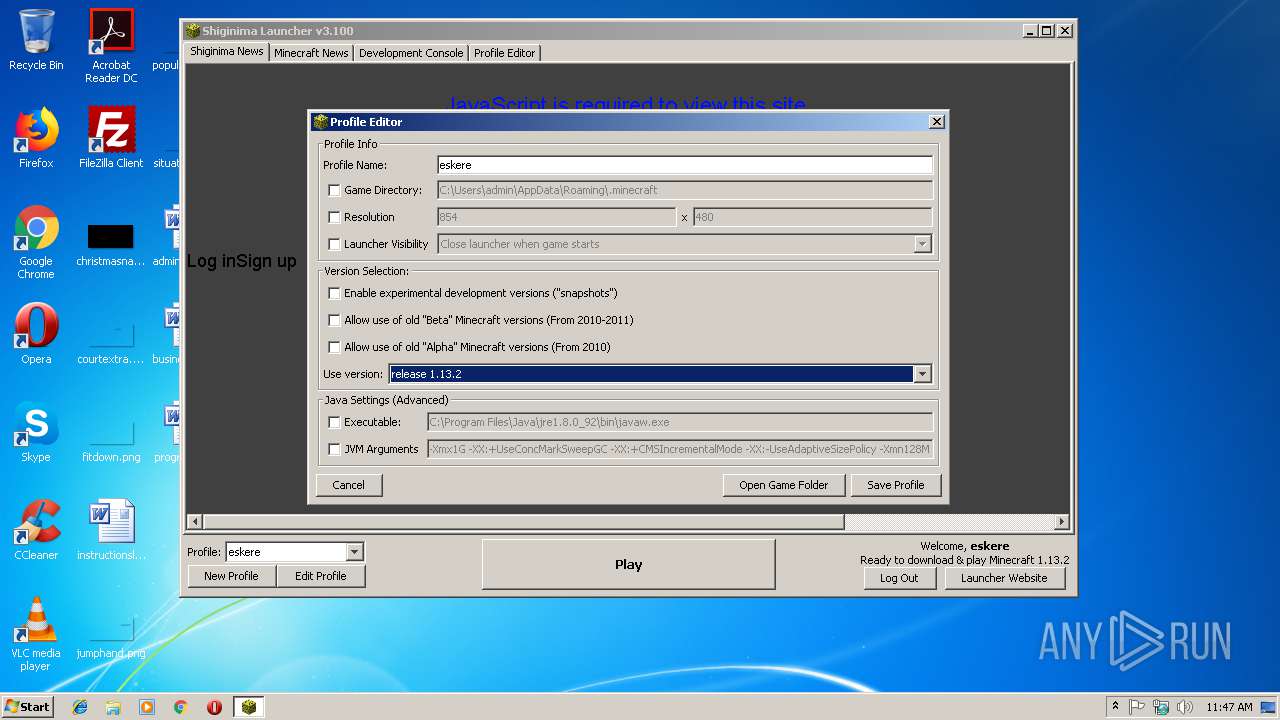Open the volume control tray icon
The image size is (1280, 720).
pyautogui.click(x=1185, y=707)
